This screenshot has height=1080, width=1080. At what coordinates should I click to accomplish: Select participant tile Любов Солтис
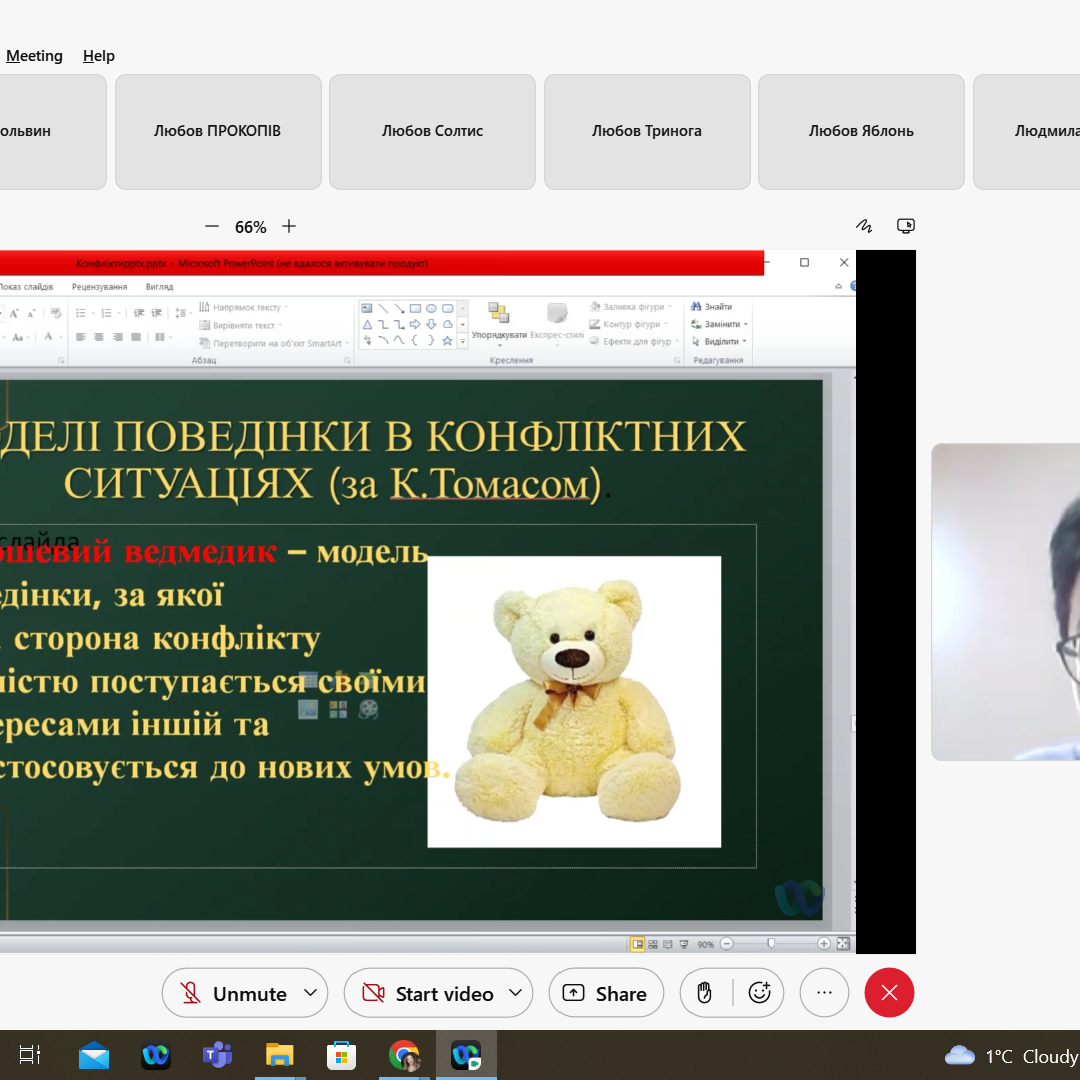(x=433, y=132)
